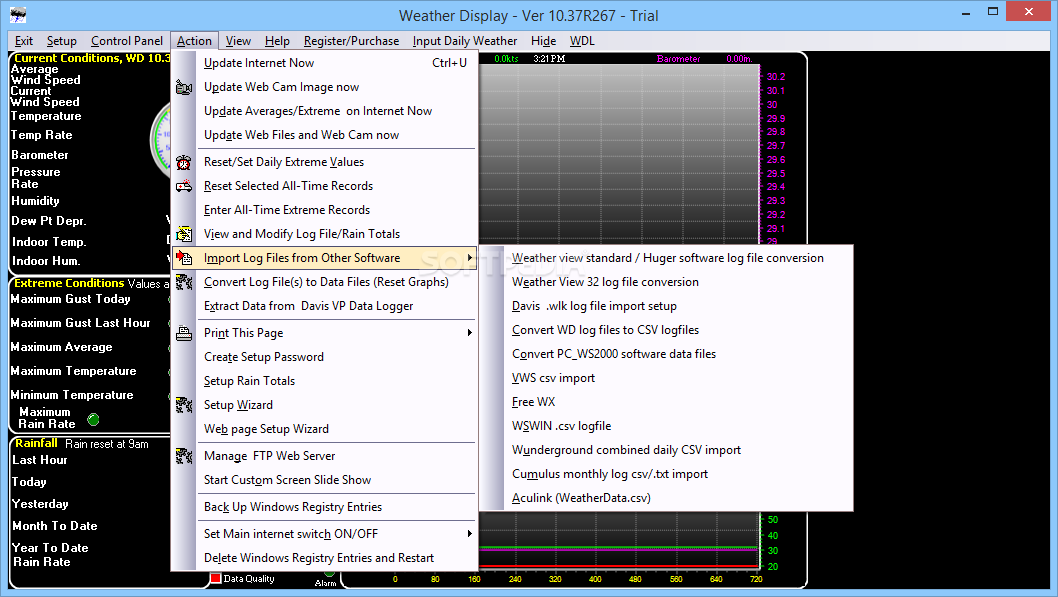Expand the Print This Page submenu arrow
Image resolution: width=1058 pixels, height=597 pixels.
(x=470, y=333)
